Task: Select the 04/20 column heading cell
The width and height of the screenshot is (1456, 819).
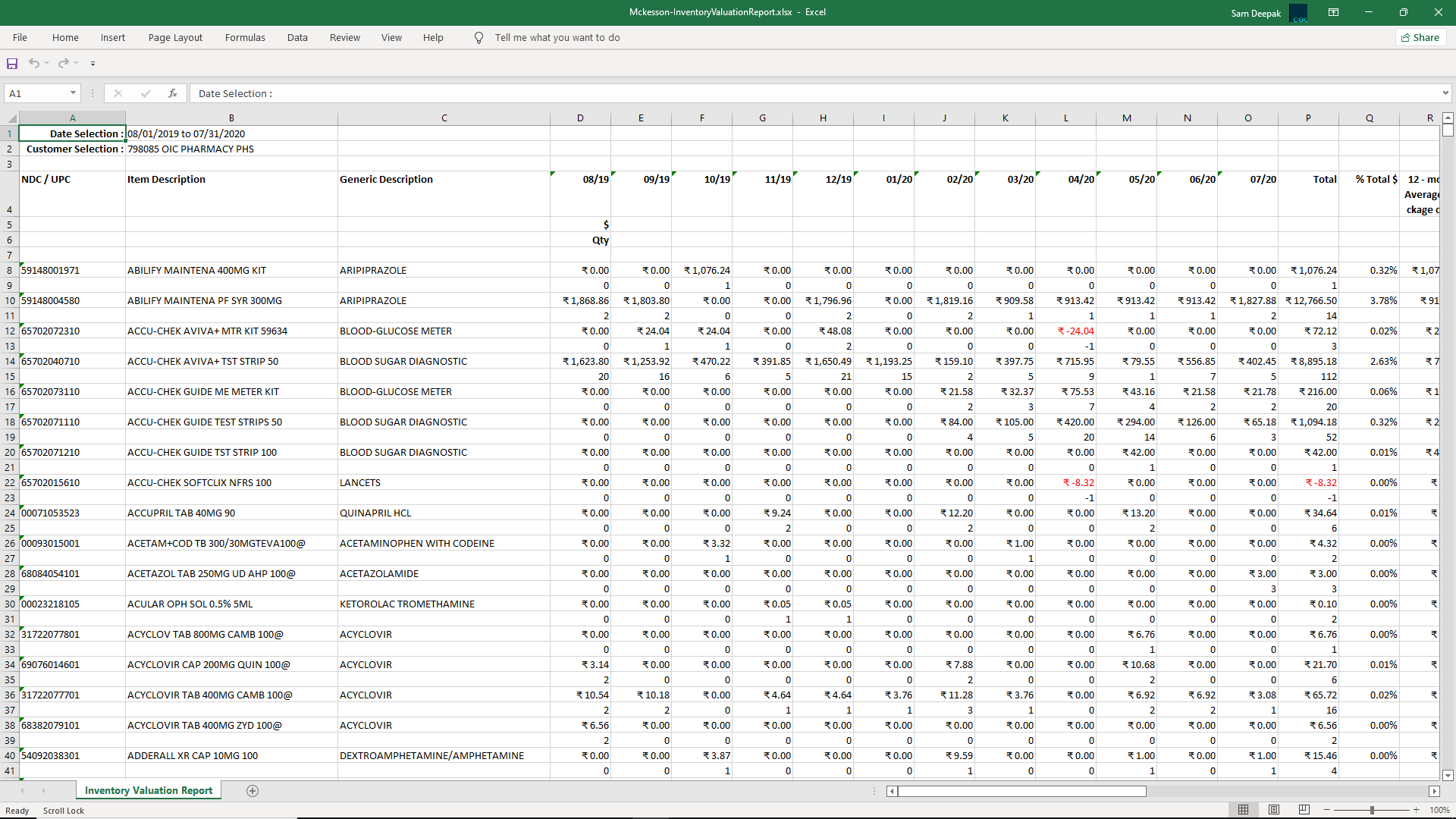Action: (x=1065, y=194)
